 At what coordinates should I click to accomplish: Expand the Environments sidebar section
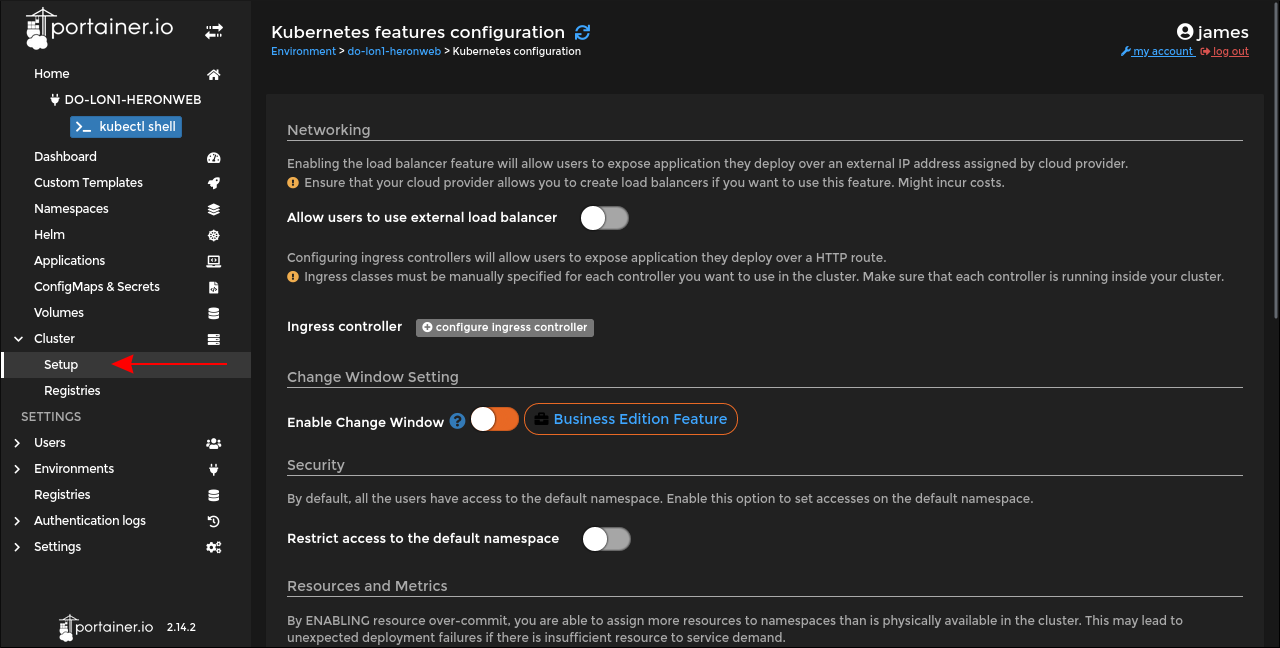17,469
